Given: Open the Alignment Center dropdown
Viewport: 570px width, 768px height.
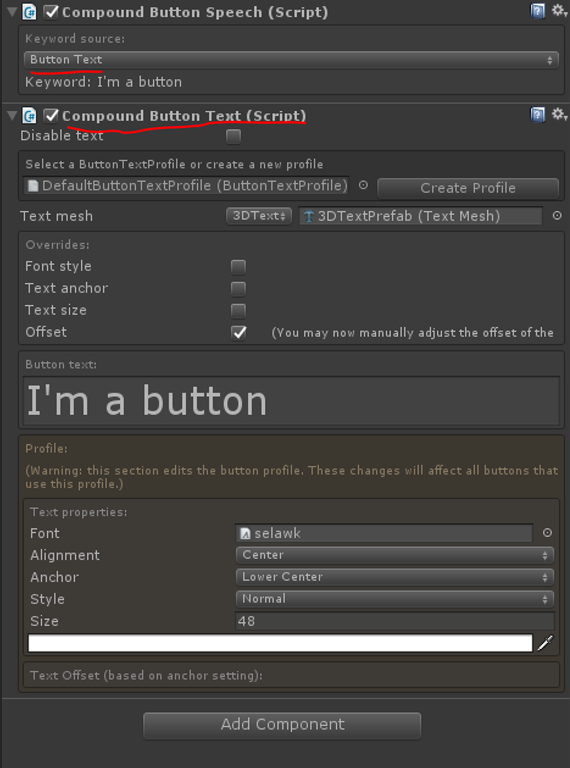Looking at the screenshot, I should (394, 555).
